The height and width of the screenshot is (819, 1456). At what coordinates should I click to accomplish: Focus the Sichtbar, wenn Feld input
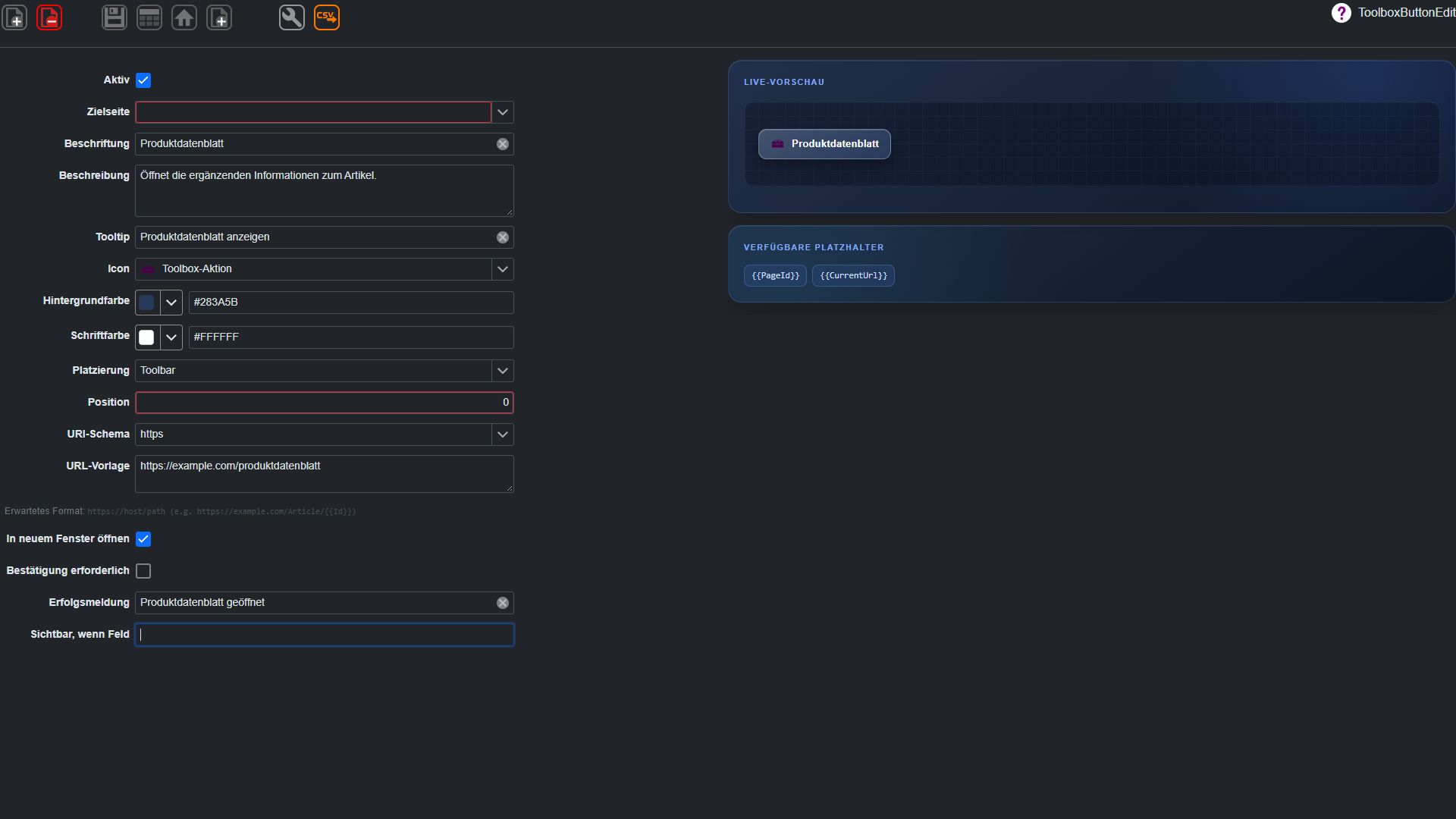(325, 635)
